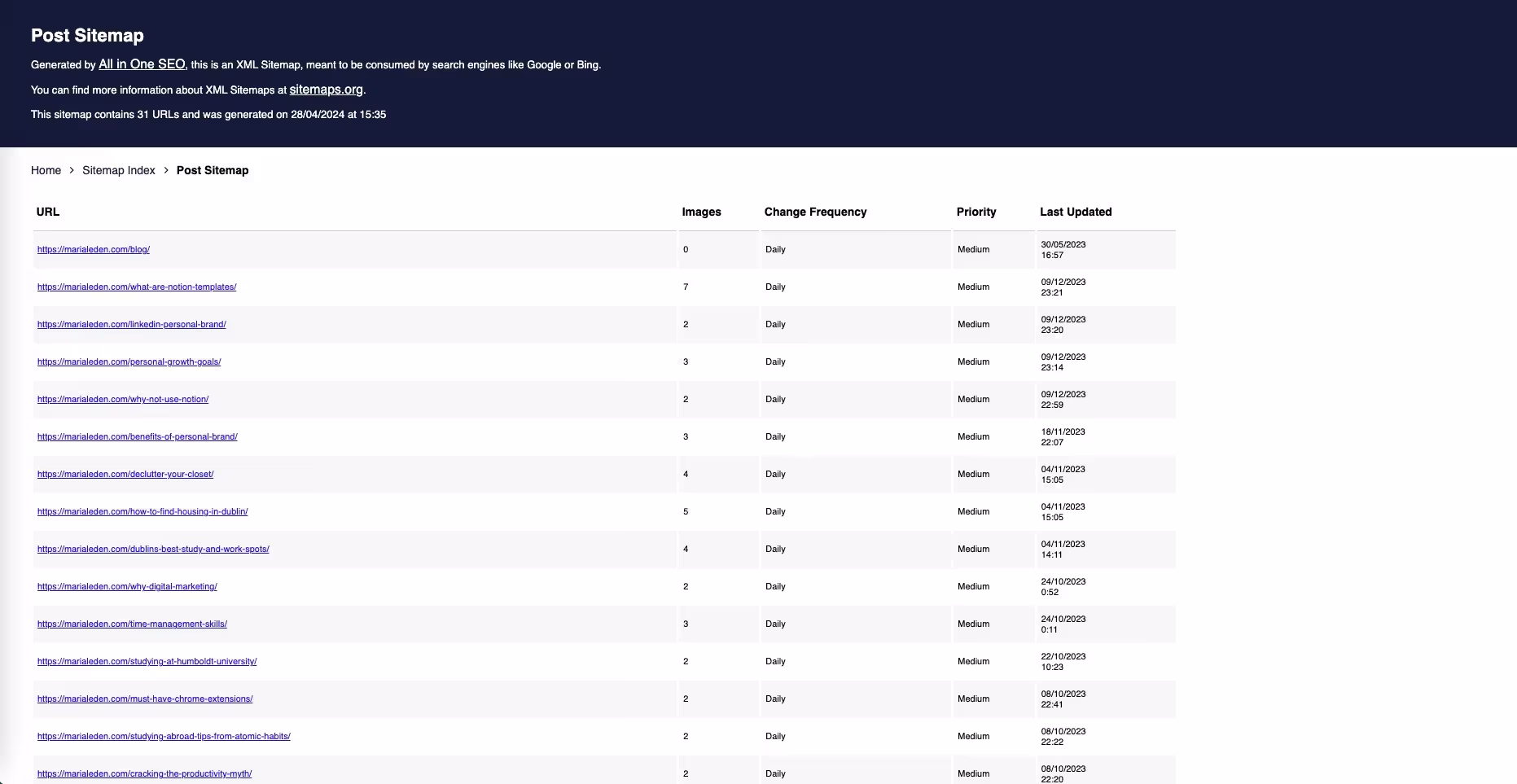
Task: Click the Post Sitemap breadcrumb text
Action: (213, 170)
